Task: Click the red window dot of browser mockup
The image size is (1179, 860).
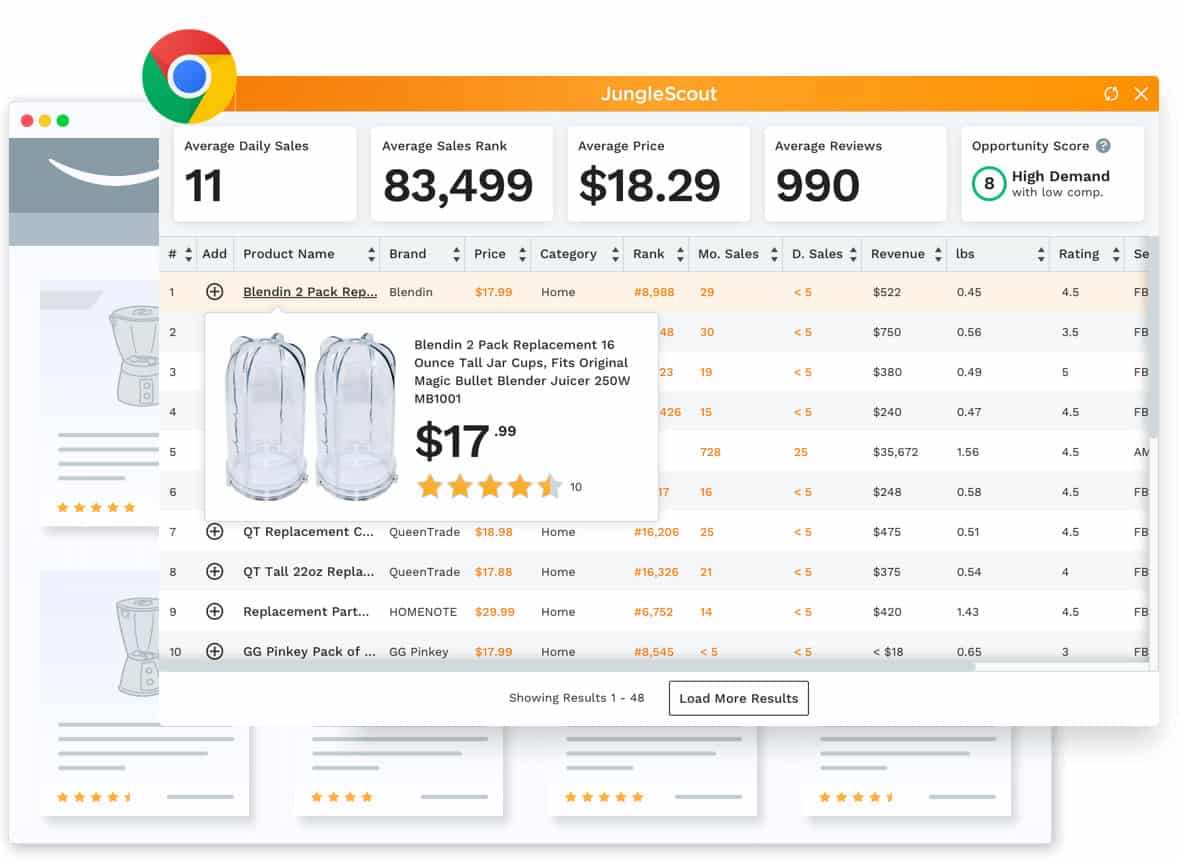Action: point(27,120)
